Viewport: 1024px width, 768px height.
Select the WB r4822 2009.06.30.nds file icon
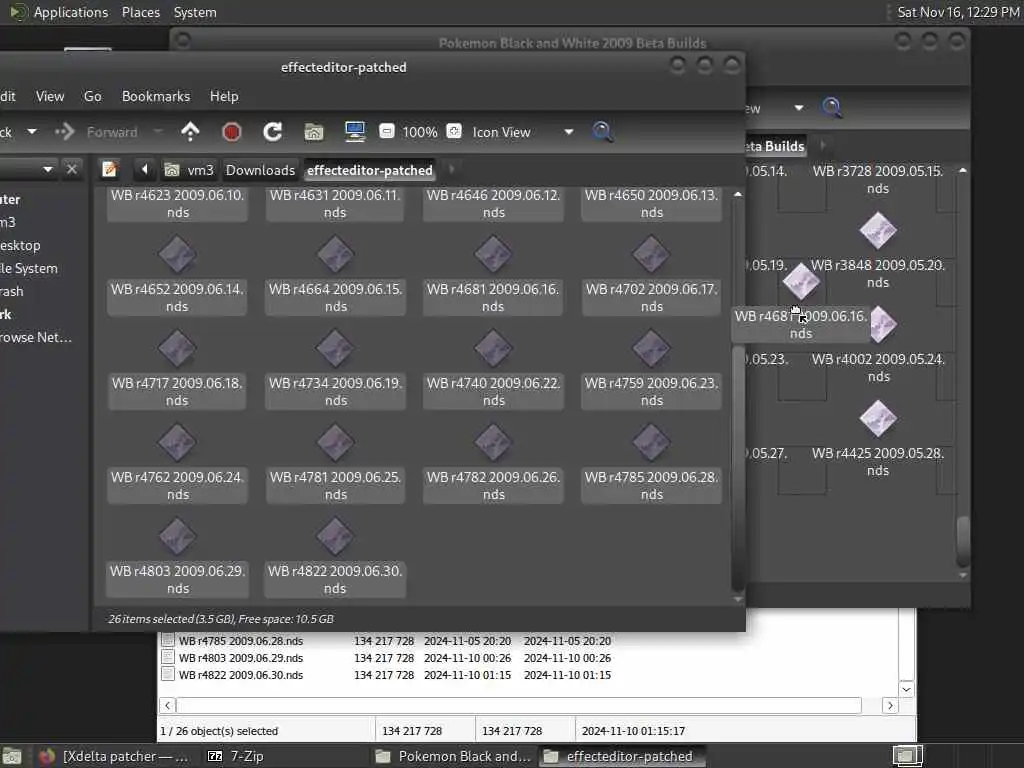[x=336, y=537]
